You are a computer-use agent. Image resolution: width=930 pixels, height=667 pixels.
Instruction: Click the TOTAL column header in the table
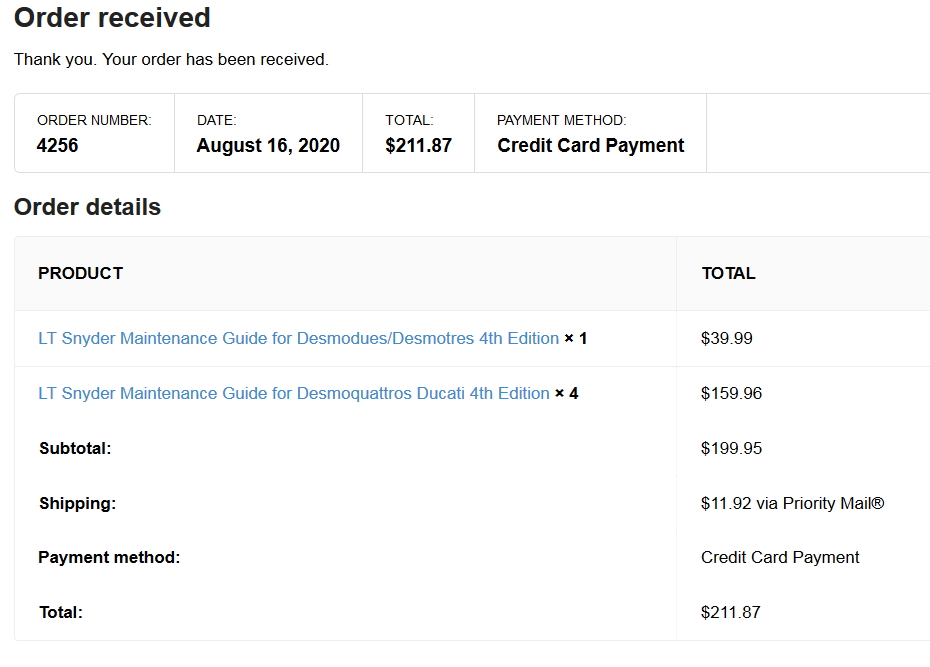[728, 273]
